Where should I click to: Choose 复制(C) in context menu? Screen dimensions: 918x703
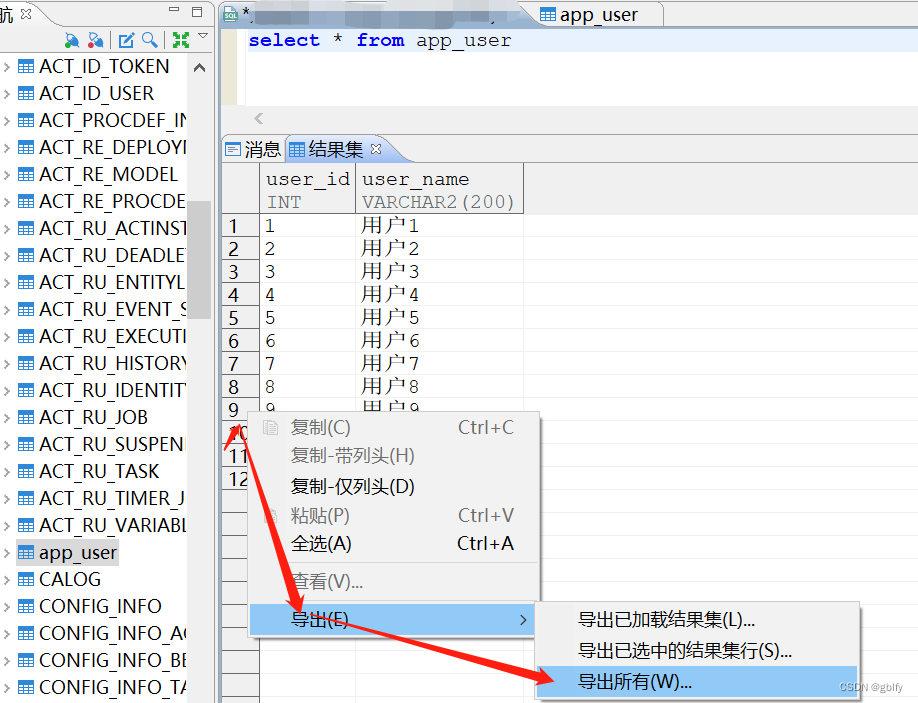tap(393, 428)
